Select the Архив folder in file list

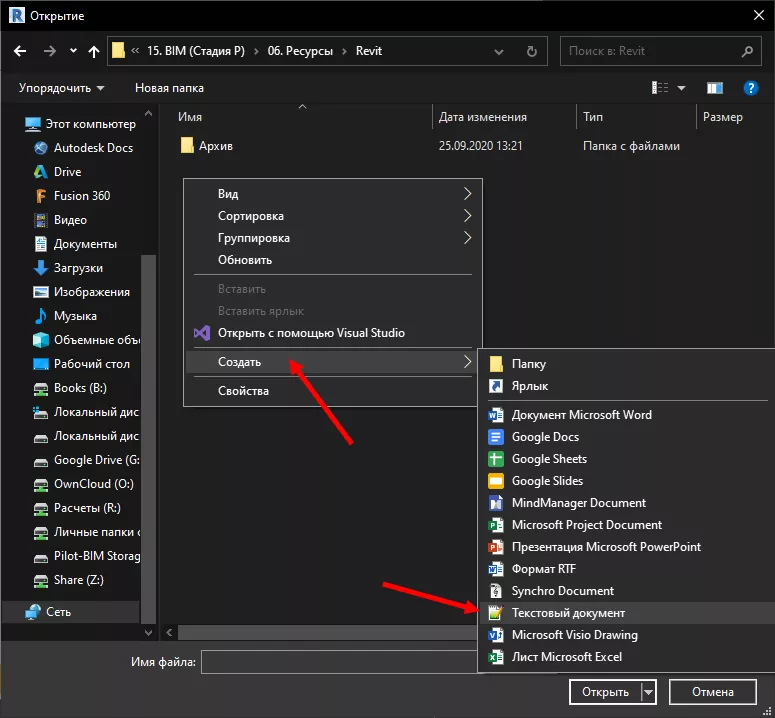[215, 146]
